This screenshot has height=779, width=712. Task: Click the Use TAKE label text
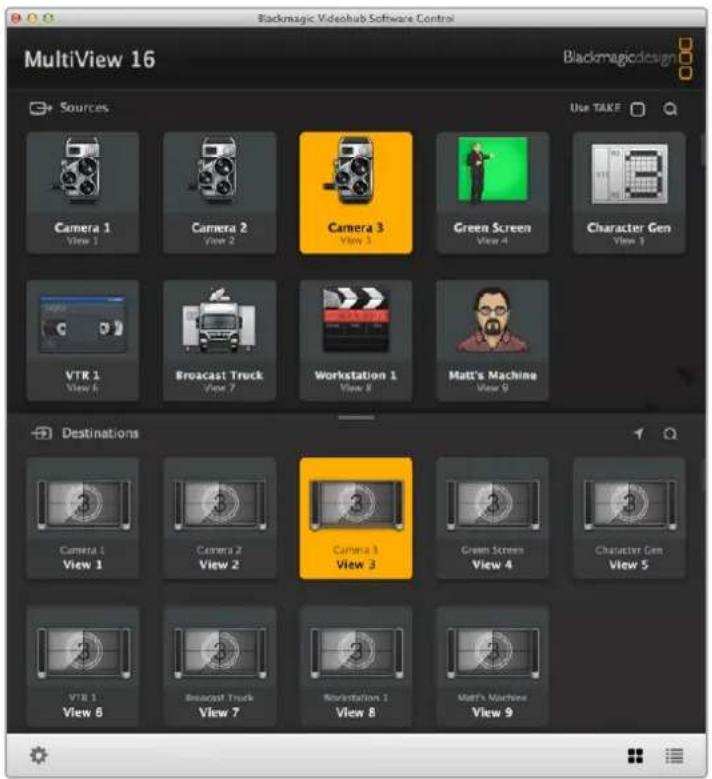click(x=595, y=108)
